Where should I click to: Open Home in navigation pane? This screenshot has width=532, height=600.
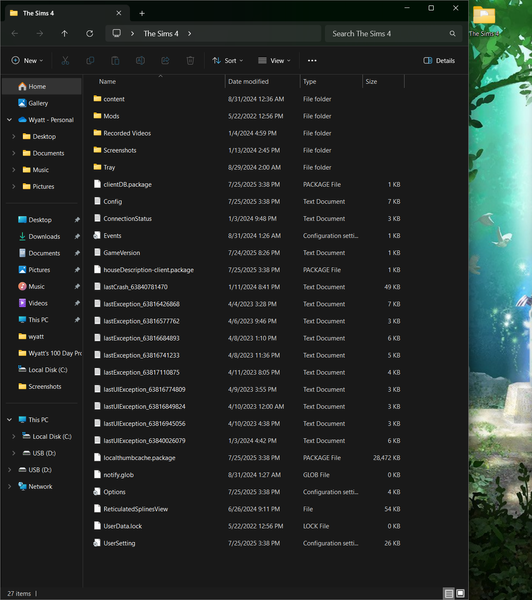(41, 86)
